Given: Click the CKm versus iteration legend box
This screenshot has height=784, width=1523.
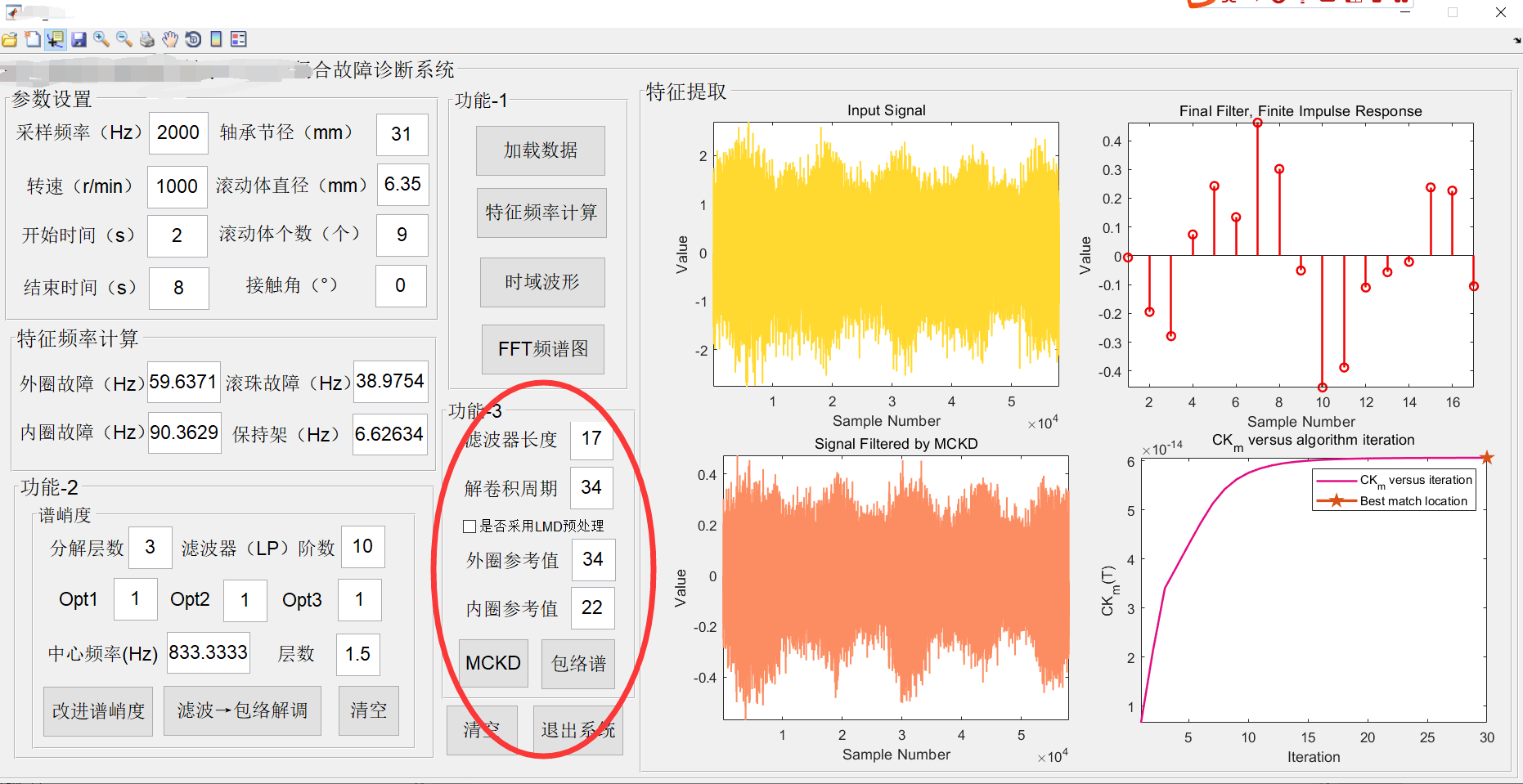Looking at the screenshot, I should [1395, 490].
